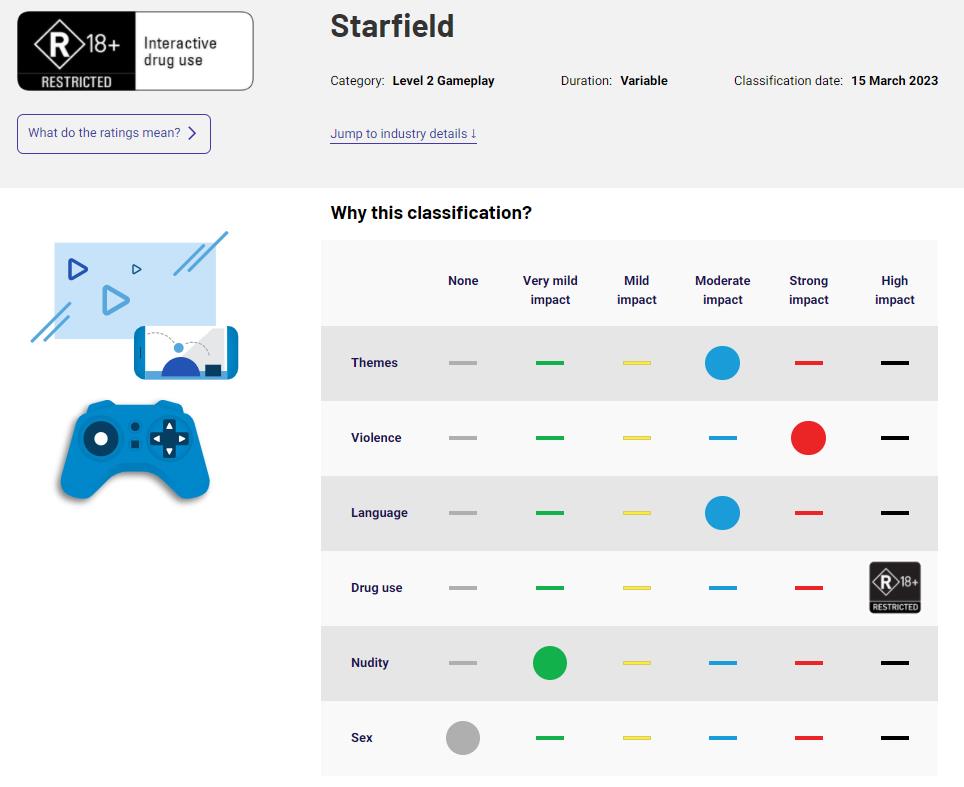Click chevron arrow on ratings meaning button

click(193, 133)
